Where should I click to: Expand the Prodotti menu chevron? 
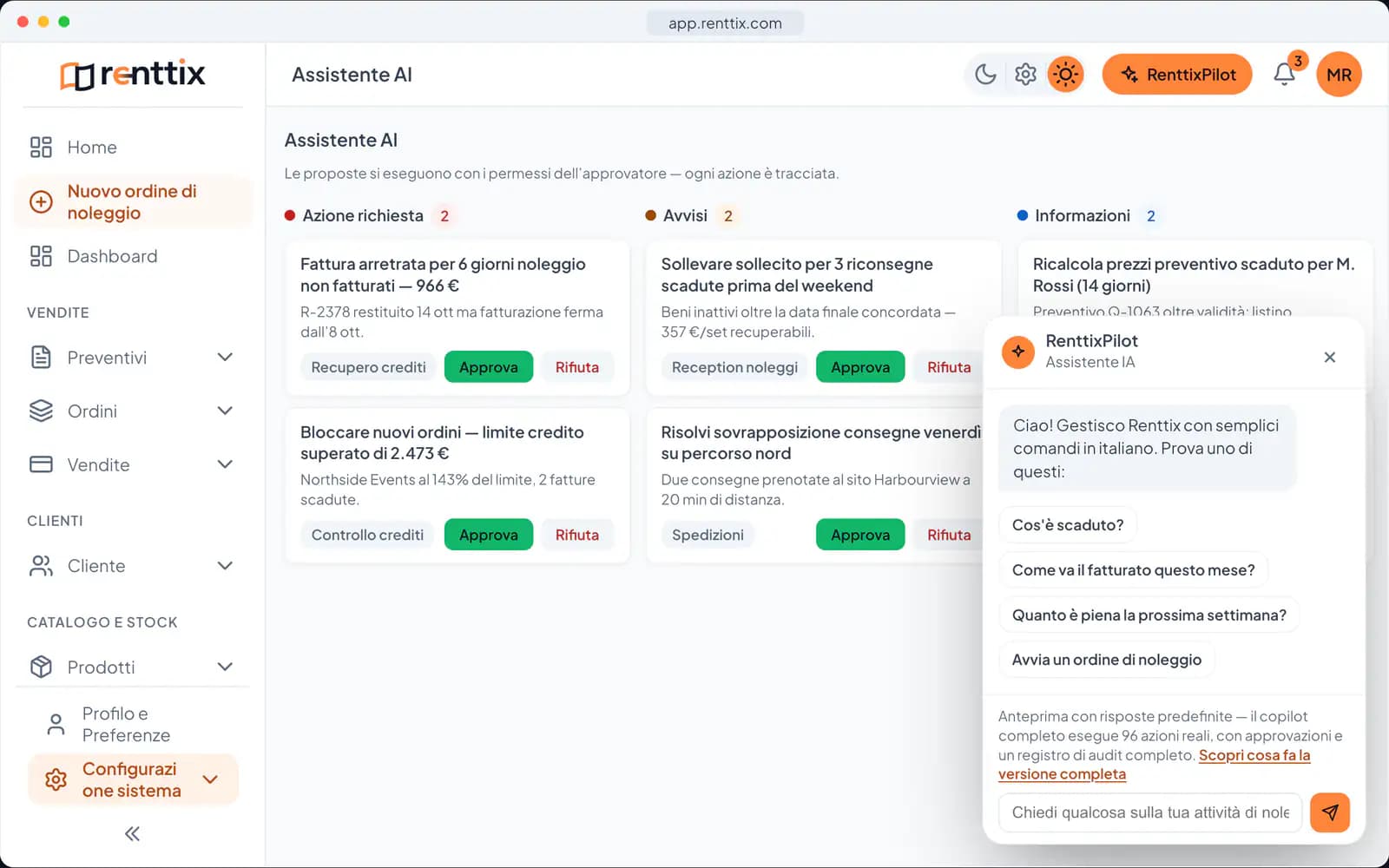(225, 667)
